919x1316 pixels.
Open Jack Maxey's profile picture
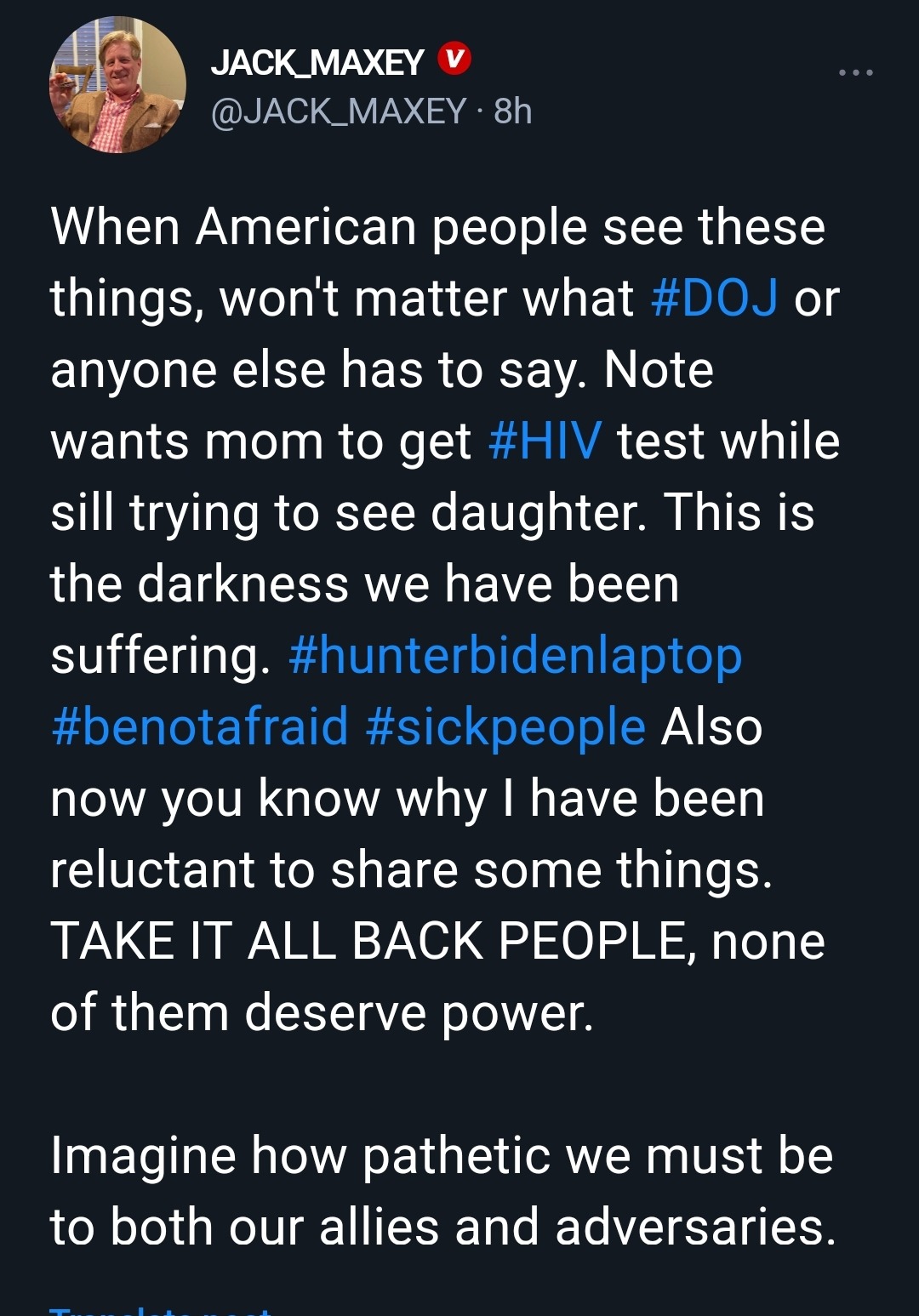click(x=117, y=85)
